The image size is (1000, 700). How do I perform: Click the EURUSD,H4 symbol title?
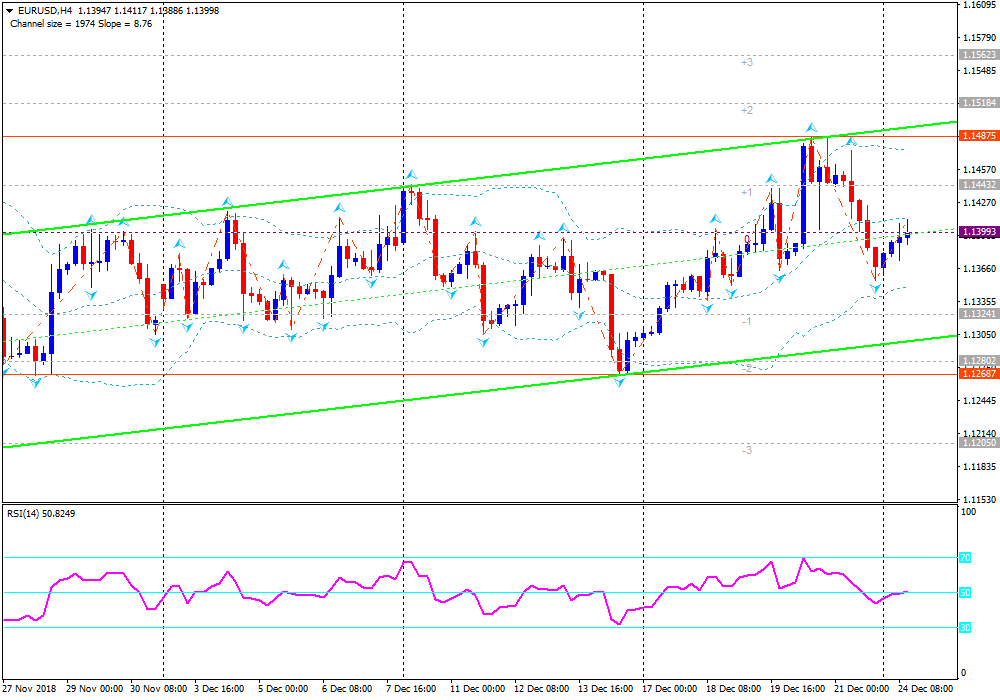click(45, 11)
